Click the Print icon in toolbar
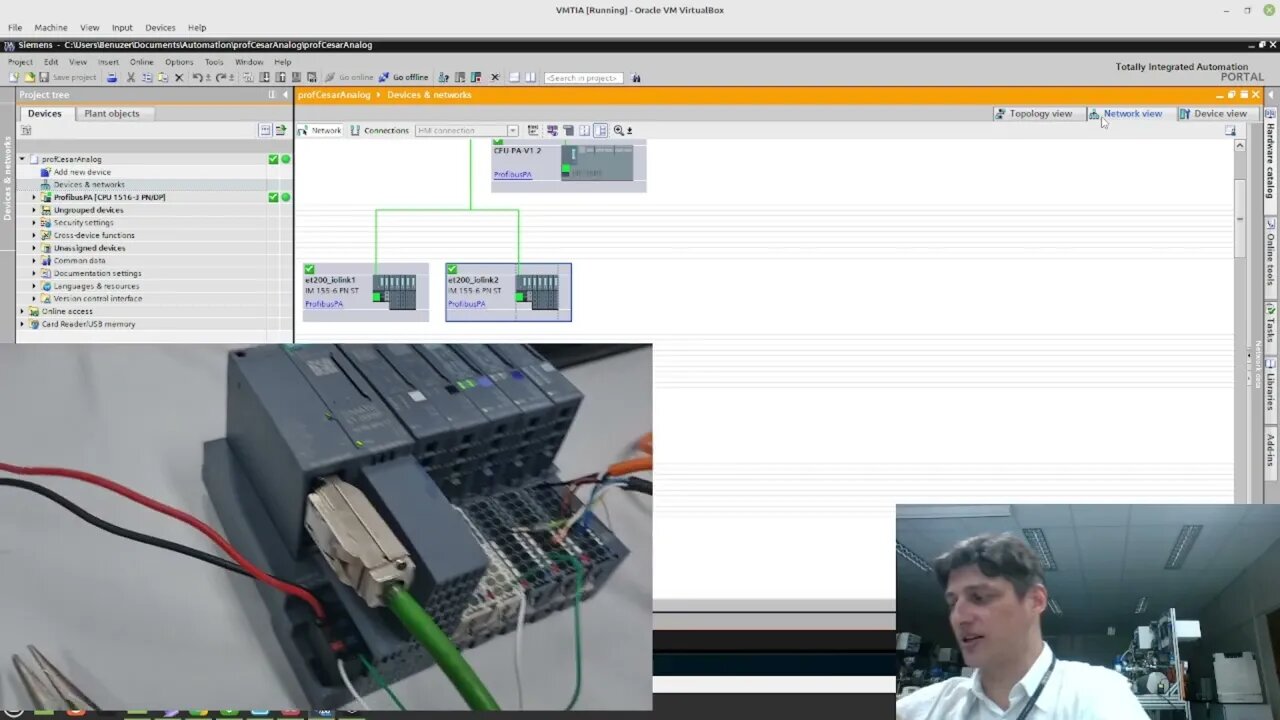 click(112, 77)
